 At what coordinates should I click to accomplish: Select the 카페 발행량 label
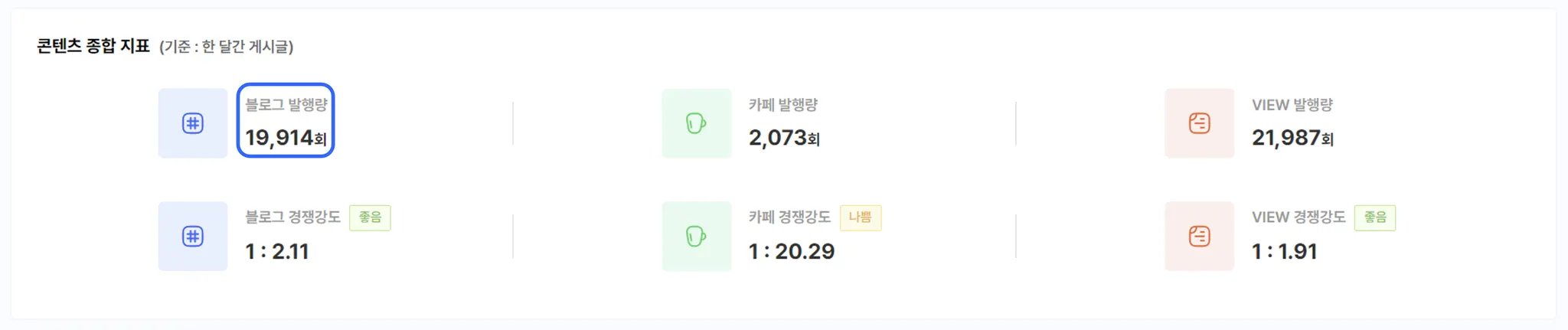(783, 105)
